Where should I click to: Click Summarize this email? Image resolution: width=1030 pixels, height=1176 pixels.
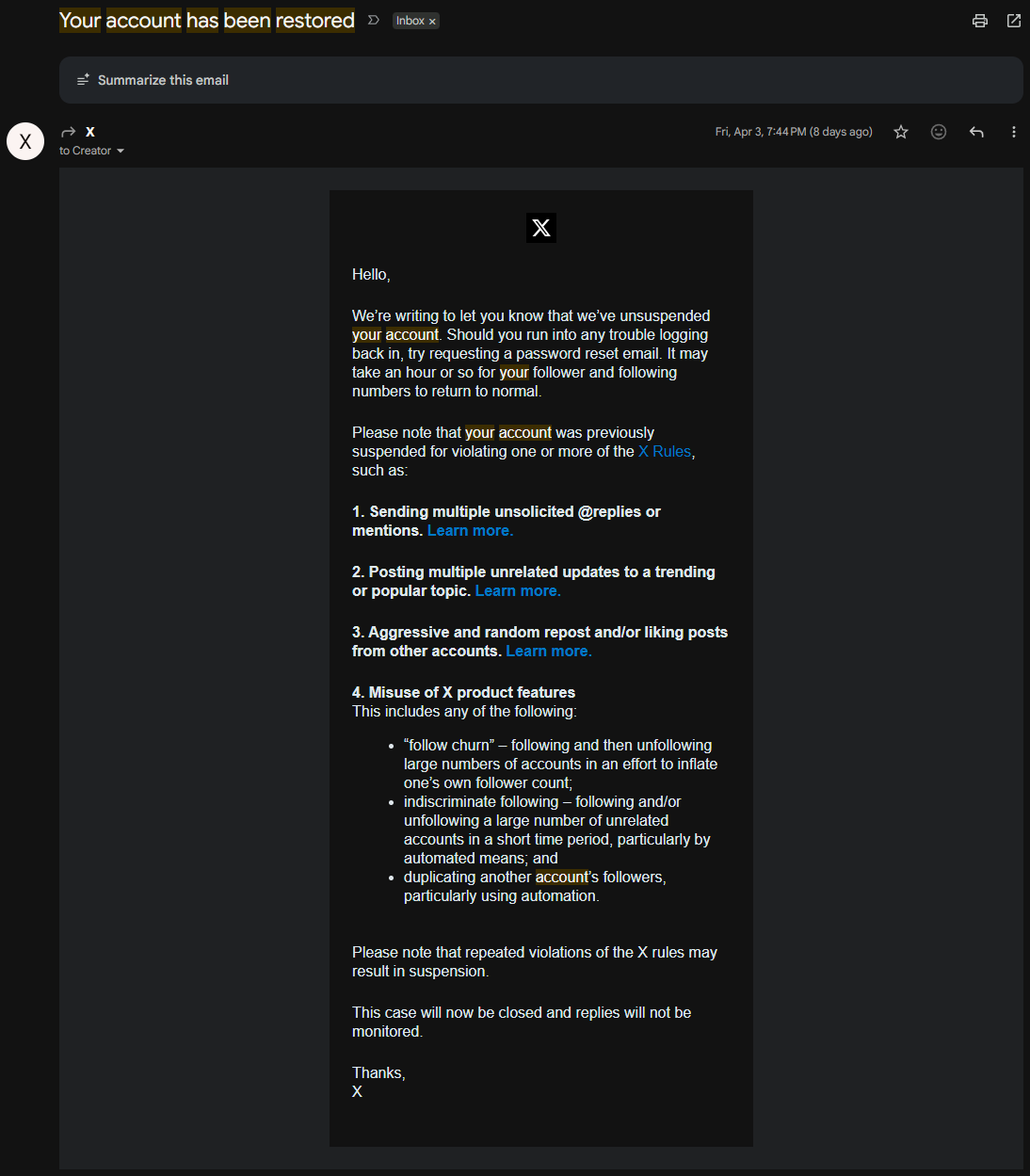163,80
